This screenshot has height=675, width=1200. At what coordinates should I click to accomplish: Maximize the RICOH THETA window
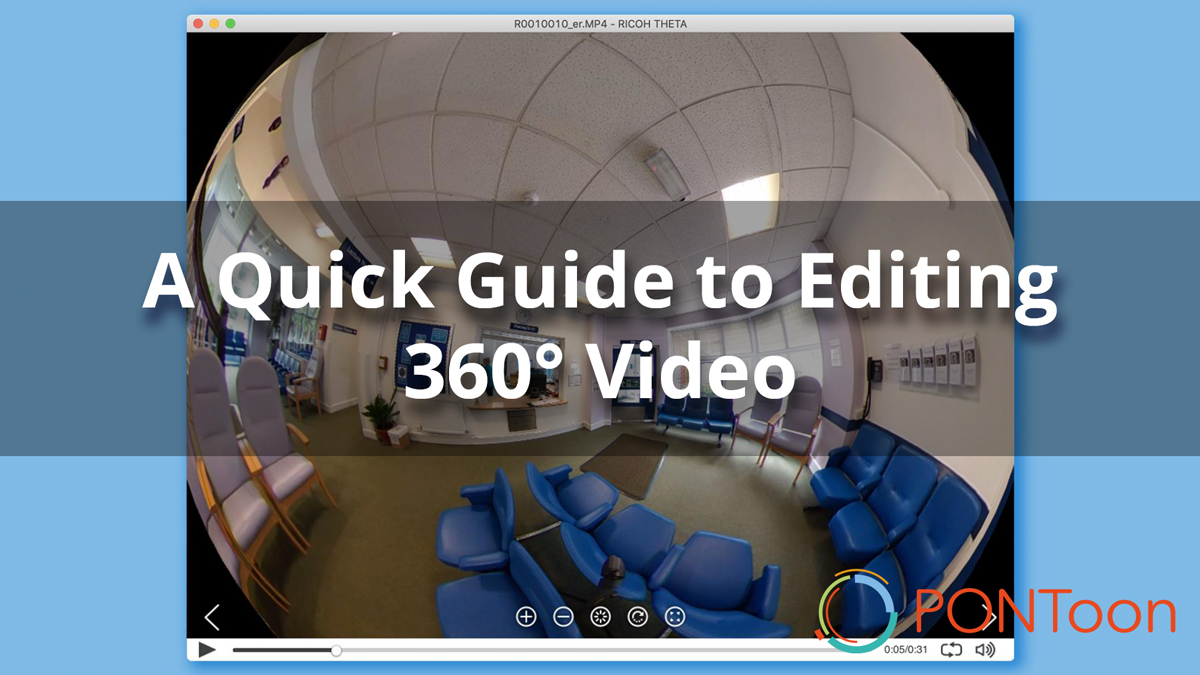pos(230,23)
